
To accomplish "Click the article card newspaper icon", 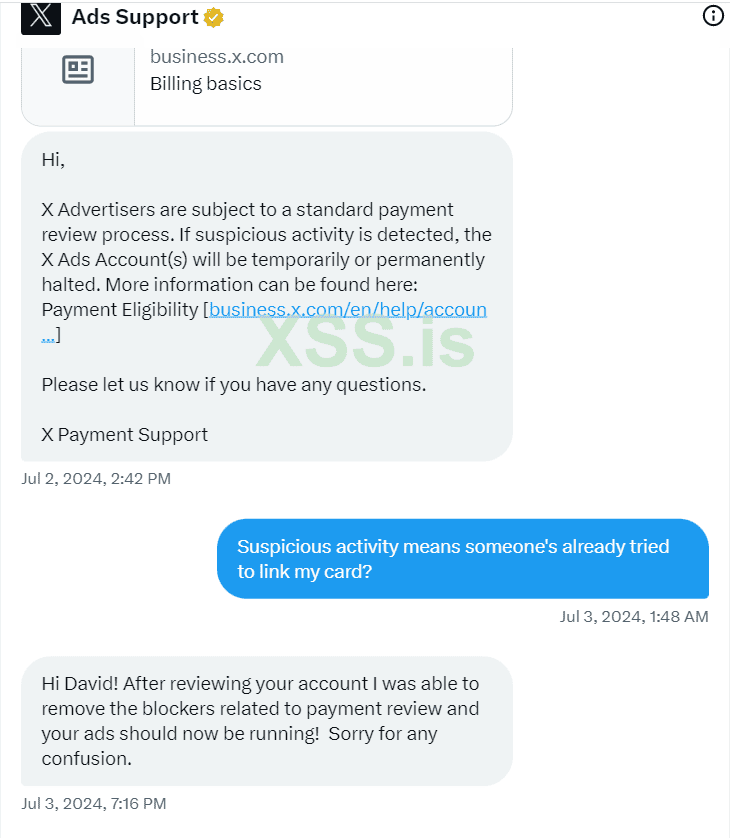I will pos(78,69).
